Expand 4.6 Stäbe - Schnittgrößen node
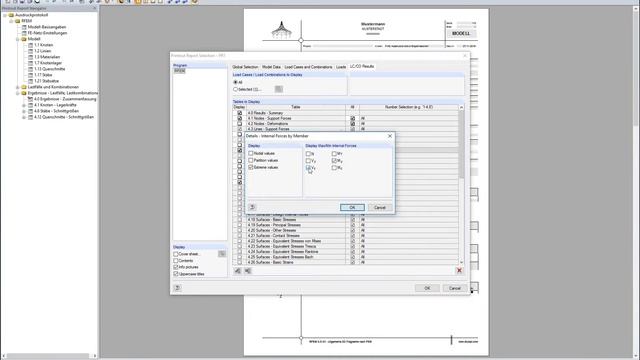 pyautogui.click(x=24, y=111)
